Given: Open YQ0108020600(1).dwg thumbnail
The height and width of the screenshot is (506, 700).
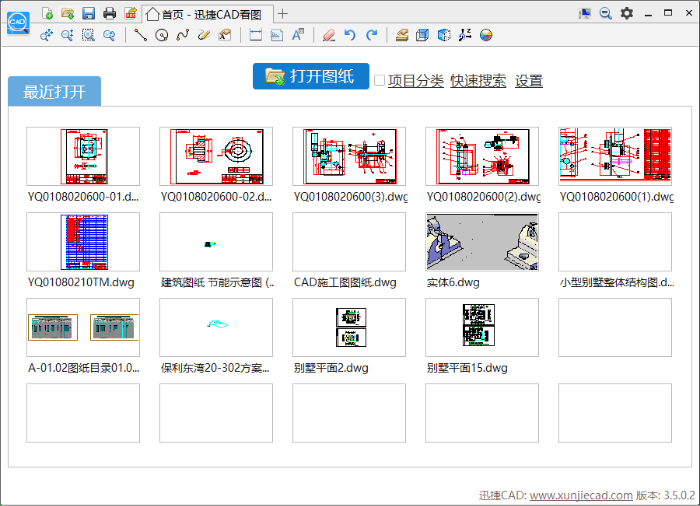Looking at the screenshot, I should click(615, 156).
